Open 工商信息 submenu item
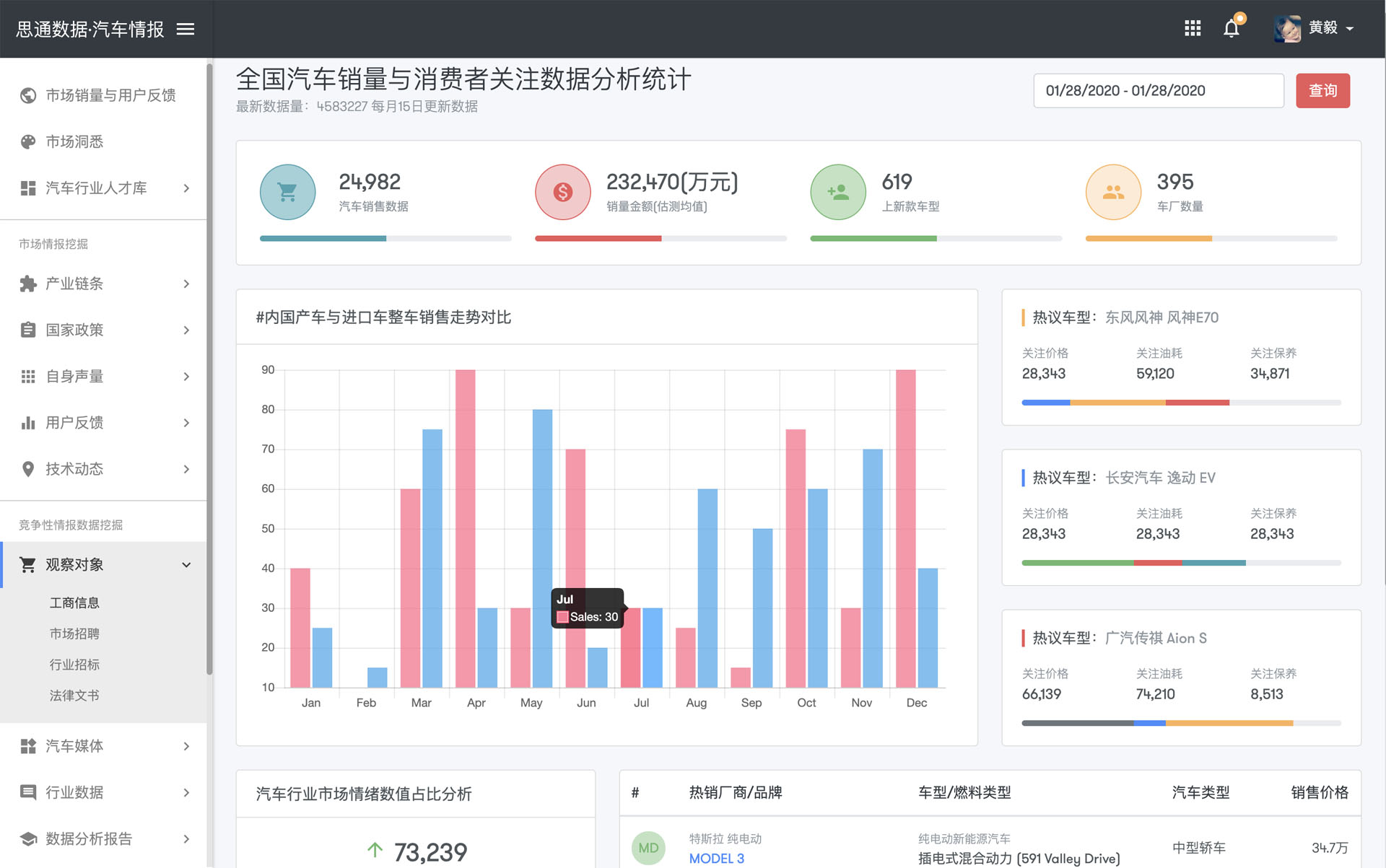This screenshot has width=1386, height=868. (x=74, y=602)
